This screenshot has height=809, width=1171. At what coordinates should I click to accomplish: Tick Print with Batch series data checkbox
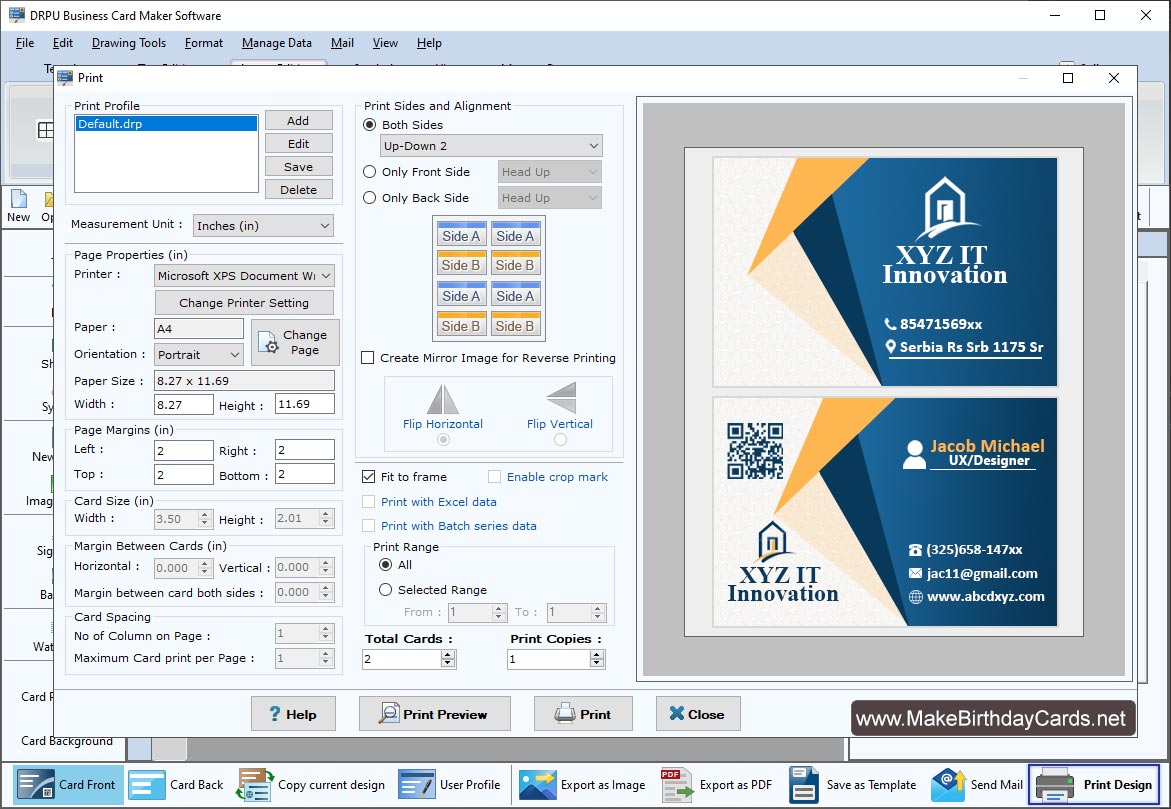368,526
